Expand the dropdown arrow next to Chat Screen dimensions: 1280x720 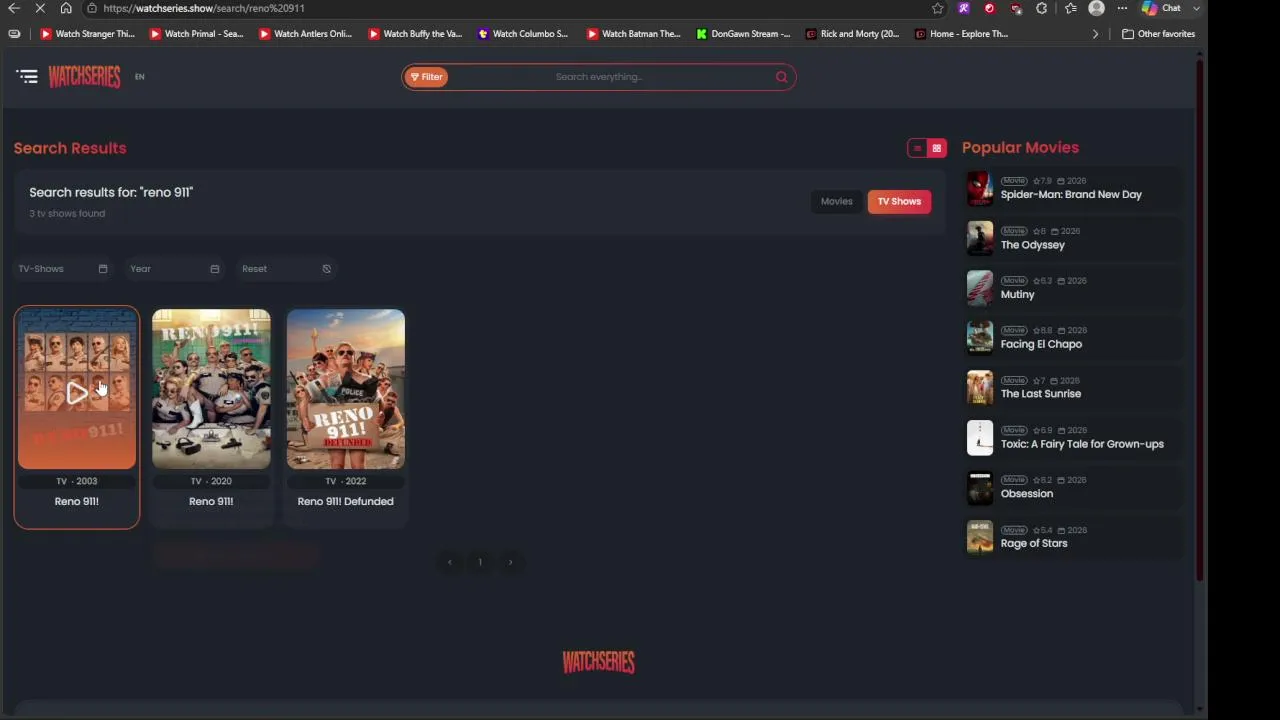click(x=1196, y=8)
